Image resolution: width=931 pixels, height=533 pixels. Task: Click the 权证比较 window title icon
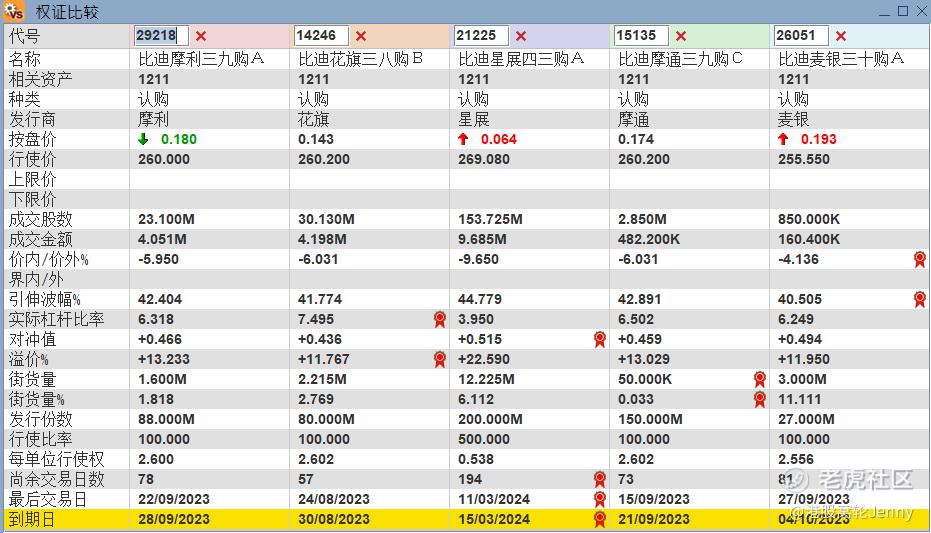point(14,11)
